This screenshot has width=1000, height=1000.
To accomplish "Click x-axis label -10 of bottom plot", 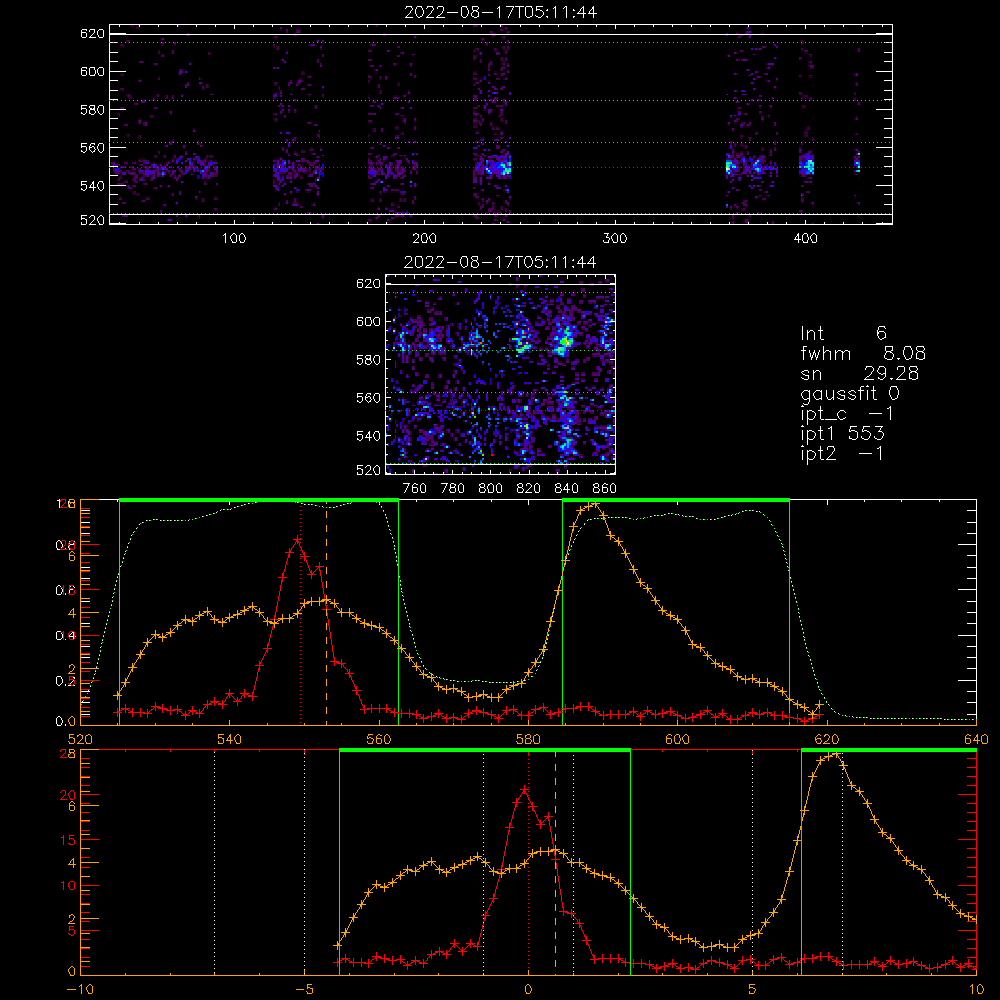I will coord(80,990).
